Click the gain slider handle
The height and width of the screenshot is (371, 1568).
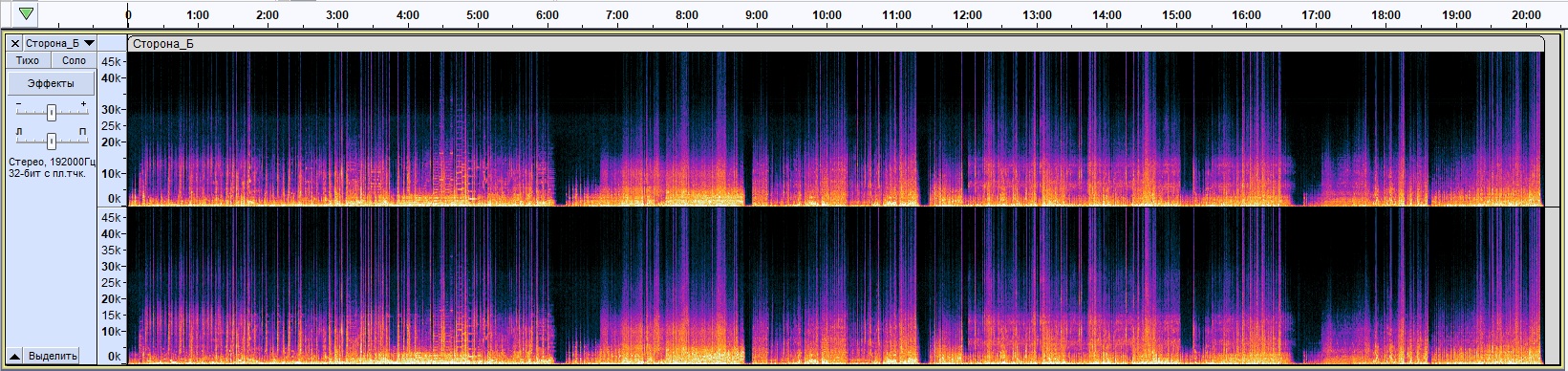click(x=52, y=113)
